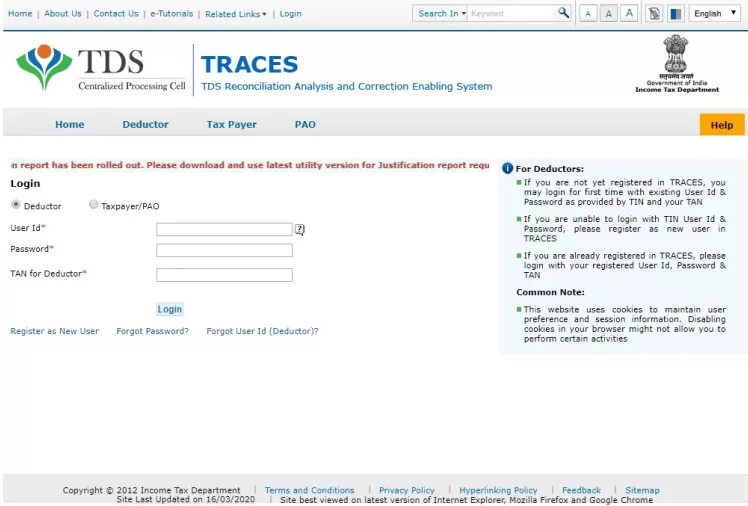Open the e-Tutorials link
748x506 pixels.
172,13
